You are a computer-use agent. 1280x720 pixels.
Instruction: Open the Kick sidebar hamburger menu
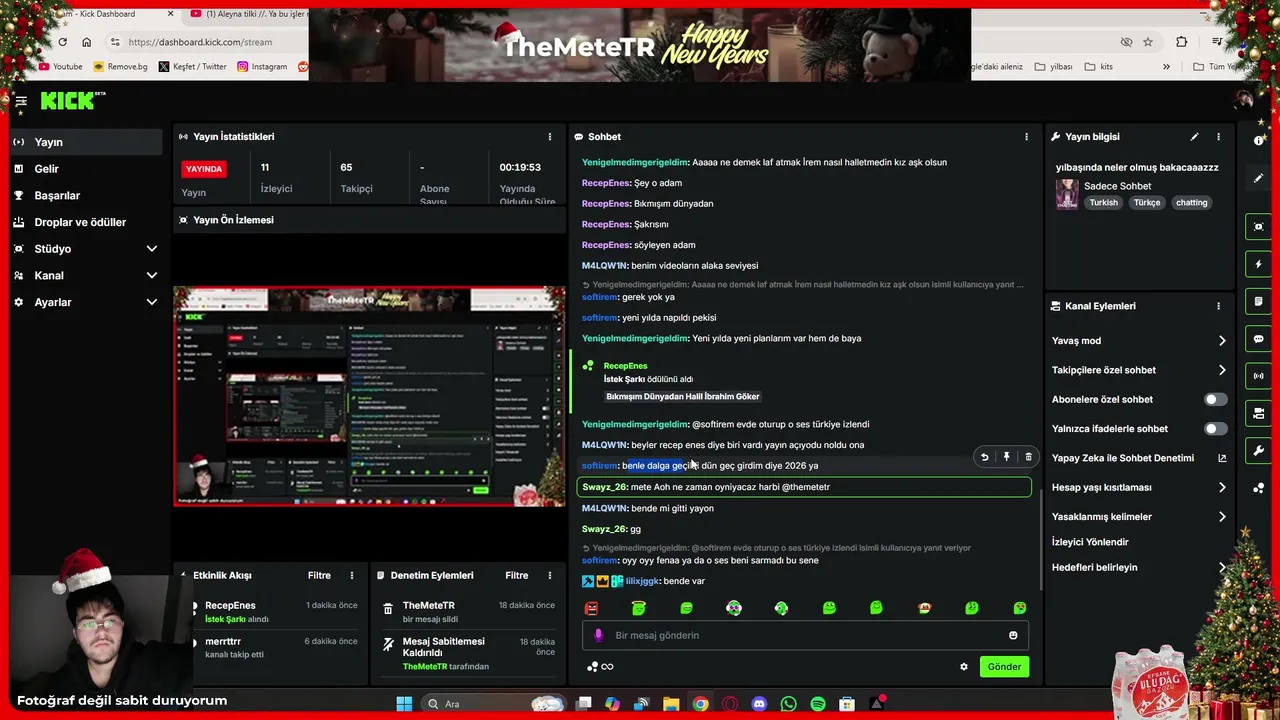[x=20, y=101]
